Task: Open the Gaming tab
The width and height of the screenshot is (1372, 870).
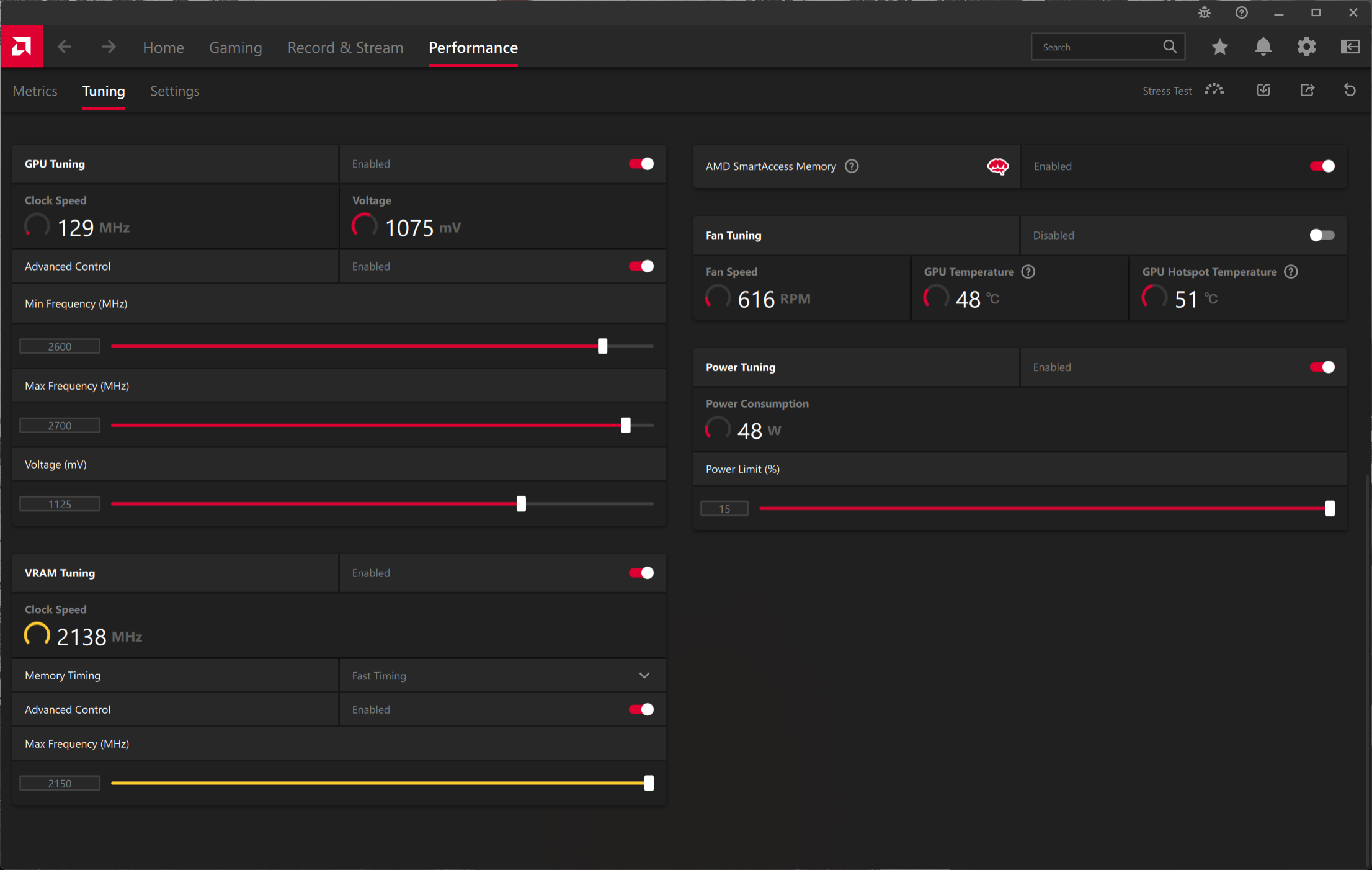Action: (235, 47)
